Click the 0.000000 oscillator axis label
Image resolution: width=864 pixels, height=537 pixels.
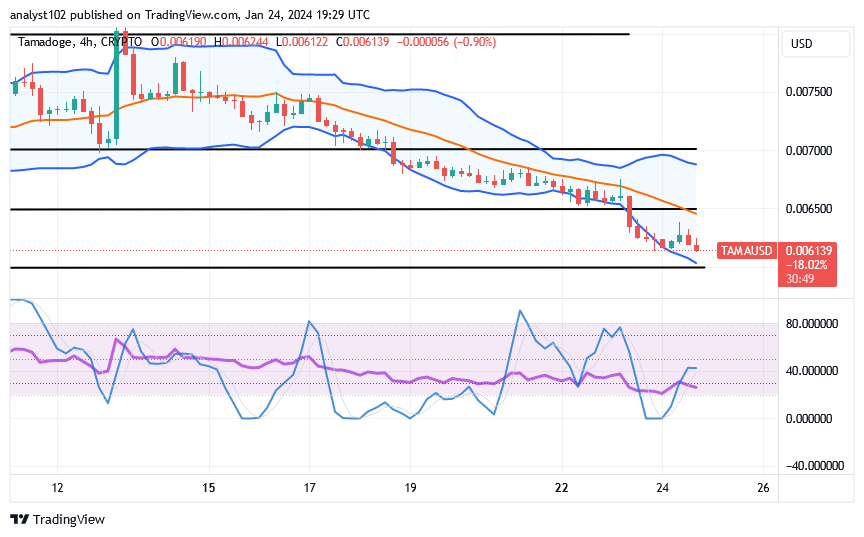coord(809,419)
